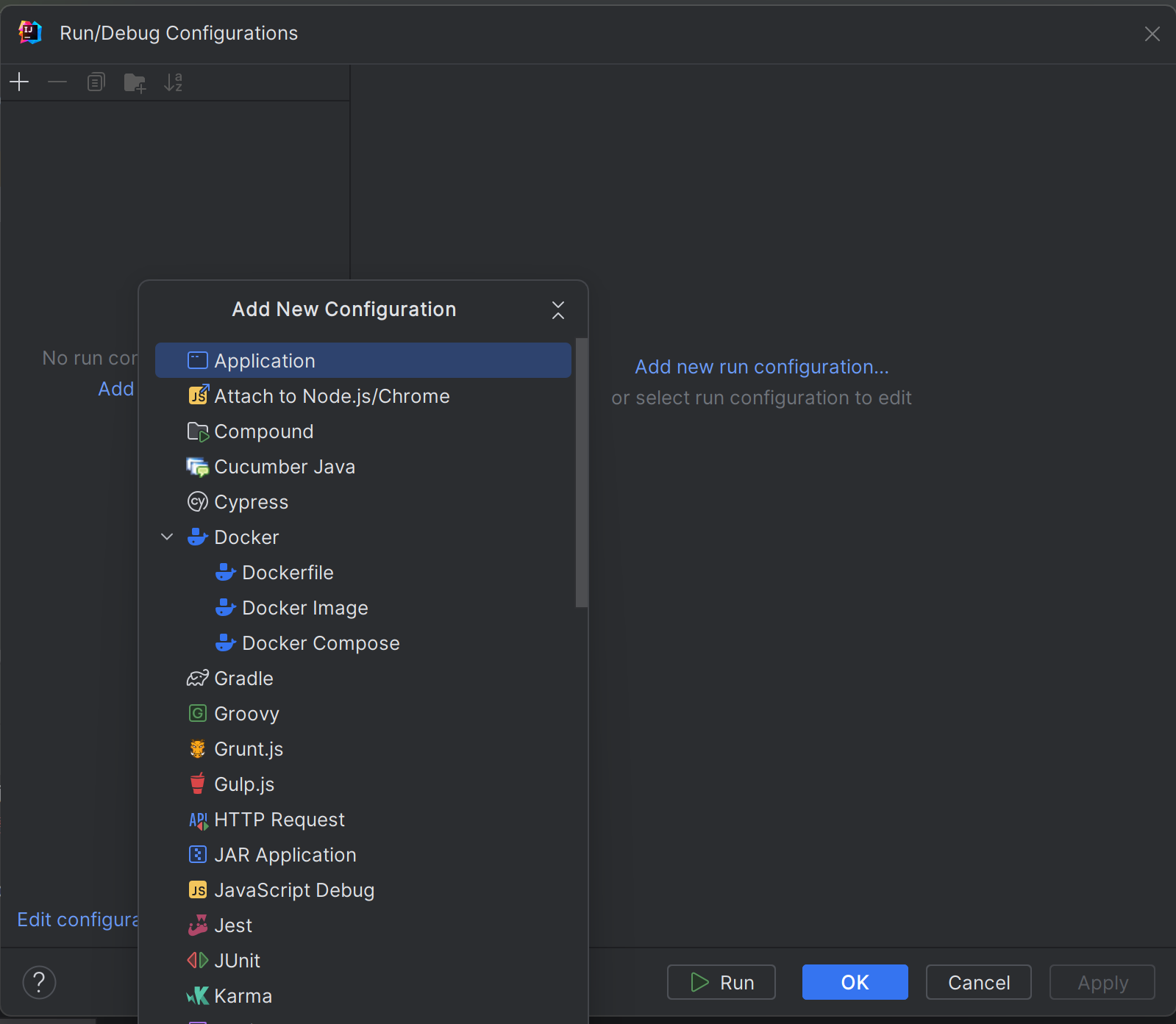The image size is (1176, 1024).
Task: Click the Gulp.js cup icon
Action: coord(198,784)
